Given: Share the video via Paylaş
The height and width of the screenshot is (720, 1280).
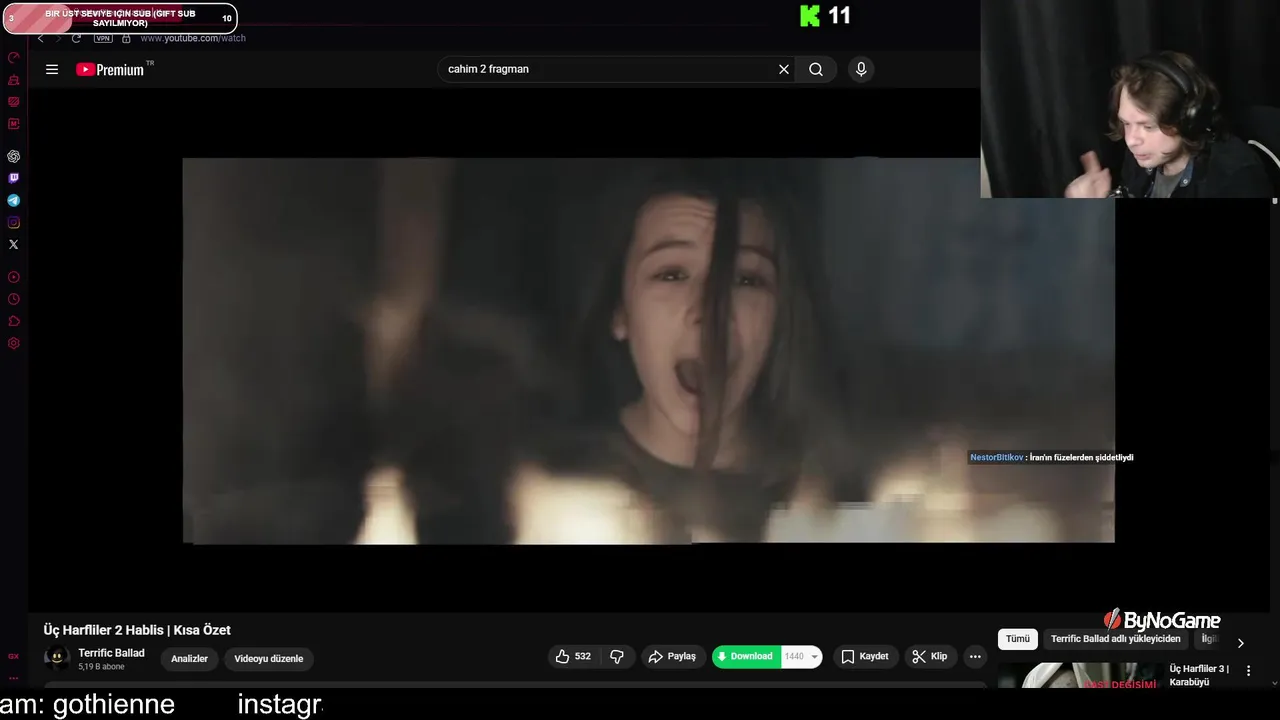Looking at the screenshot, I should [672, 657].
